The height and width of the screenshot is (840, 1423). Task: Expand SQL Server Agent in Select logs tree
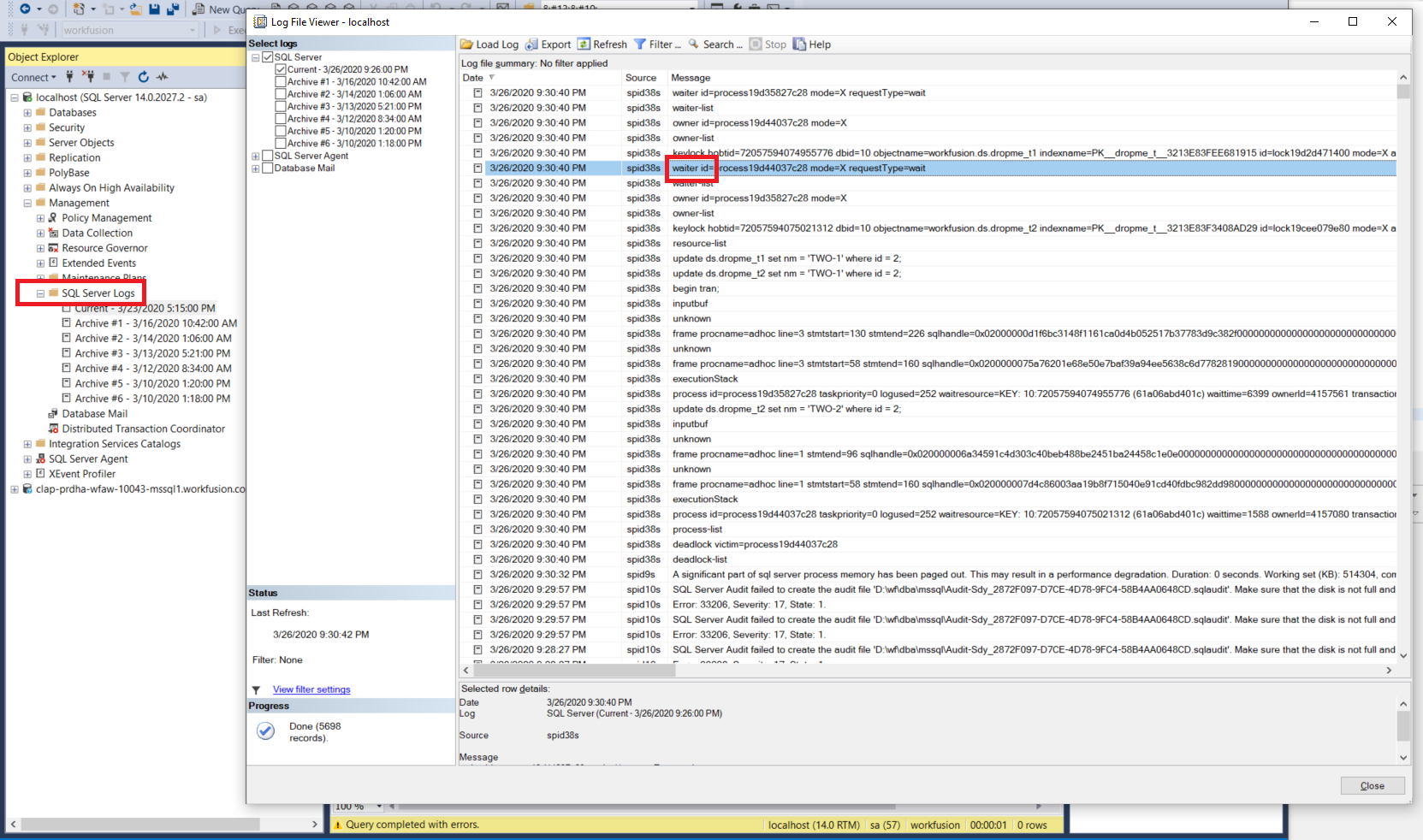coord(255,156)
